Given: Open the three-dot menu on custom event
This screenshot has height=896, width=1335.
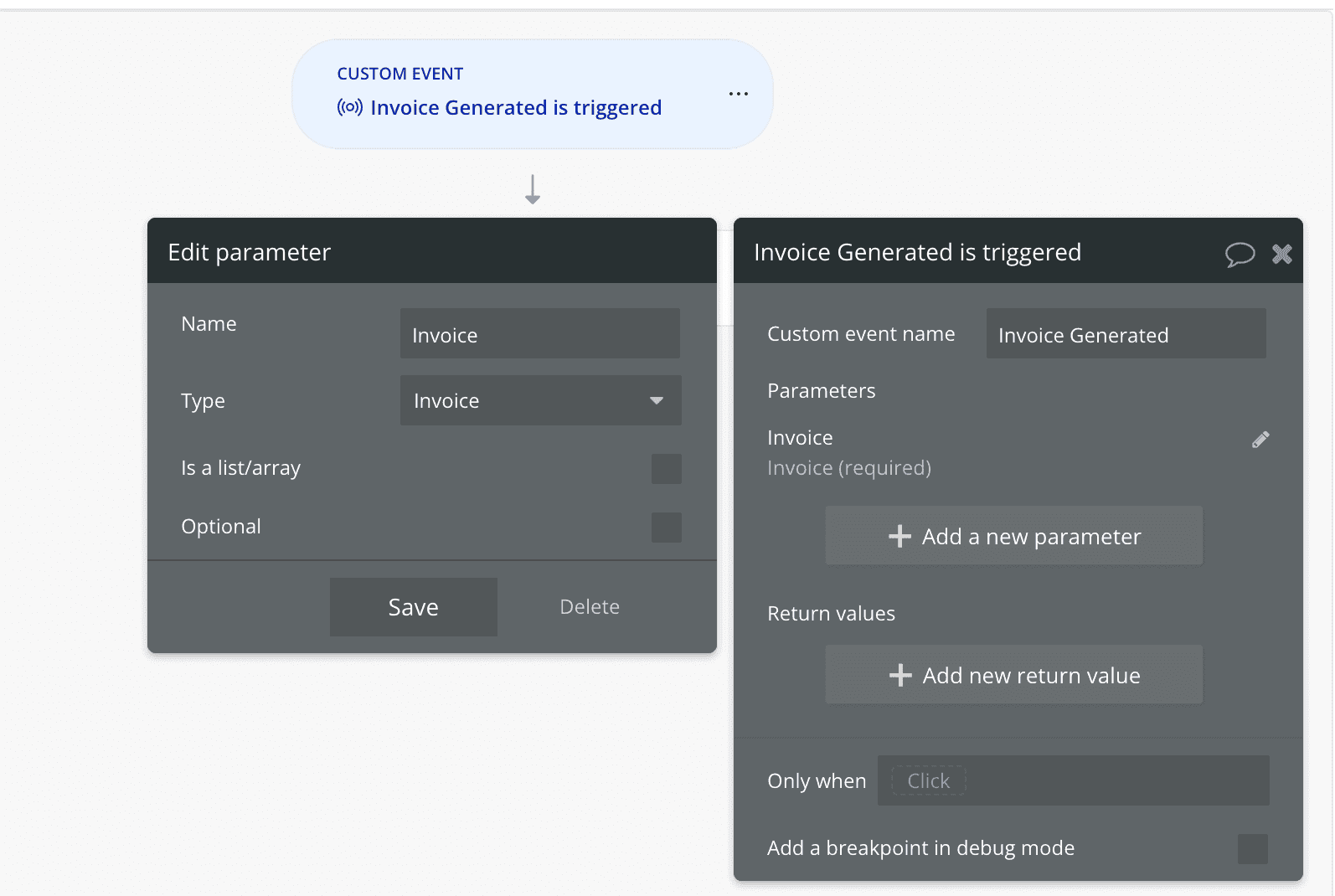Looking at the screenshot, I should click(x=738, y=94).
